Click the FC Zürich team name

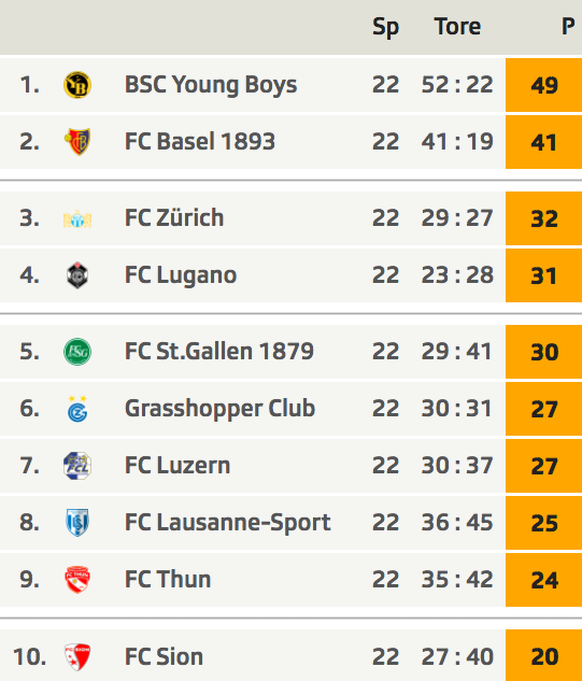click(174, 218)
